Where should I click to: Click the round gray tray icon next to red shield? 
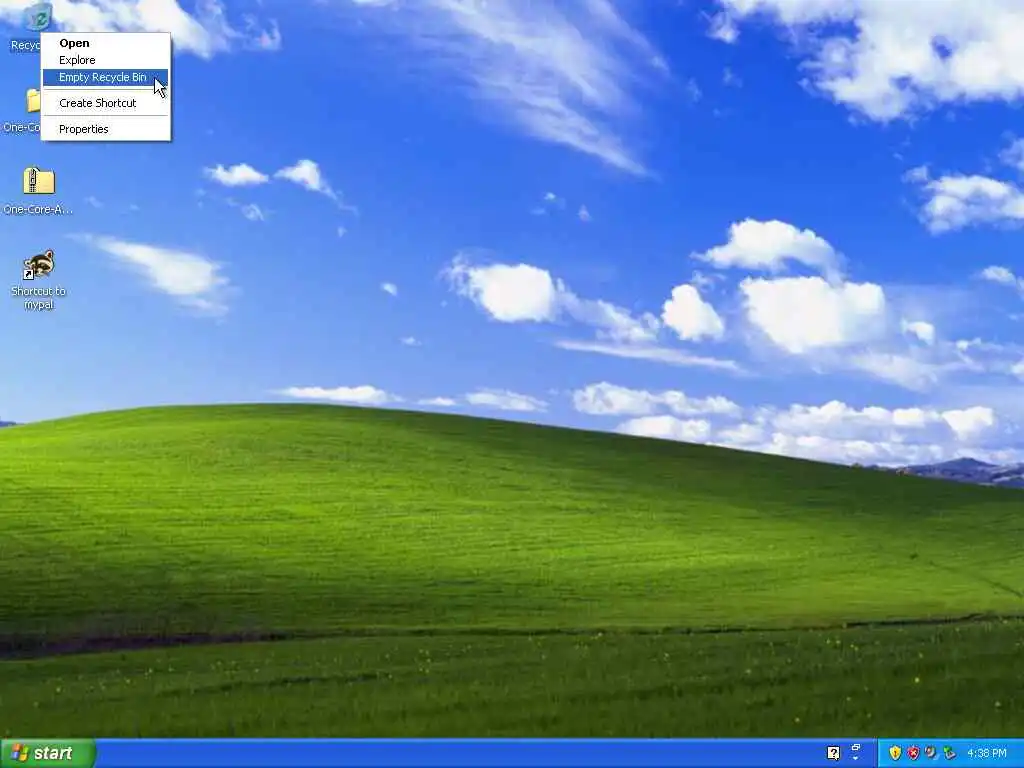click(x=931, y=753)
